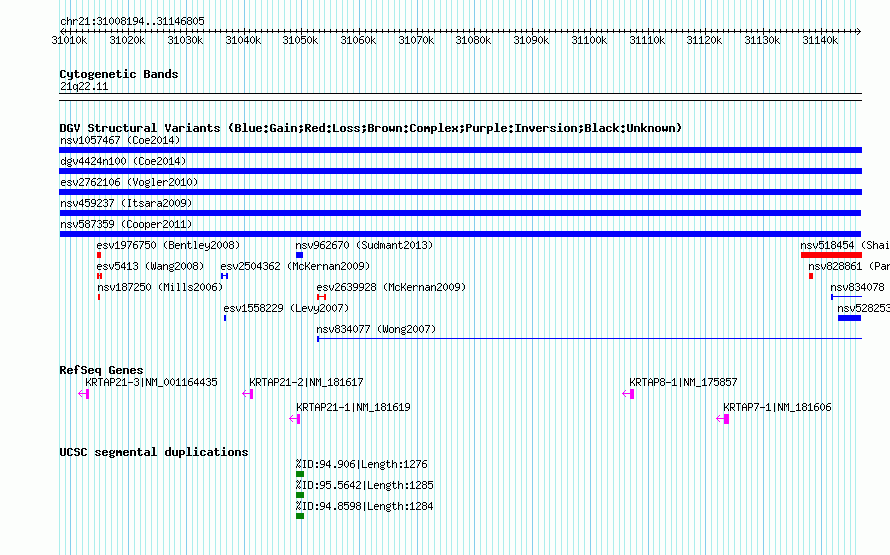Select the blue nsv962670 gain marker

(299, 255)
